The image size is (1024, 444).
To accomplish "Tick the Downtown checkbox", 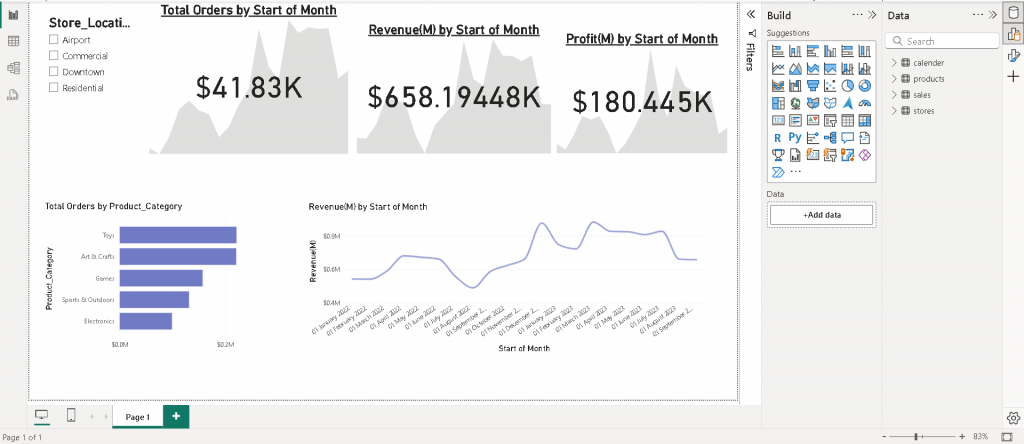I will pyautogui.click(x=54, y=72).
